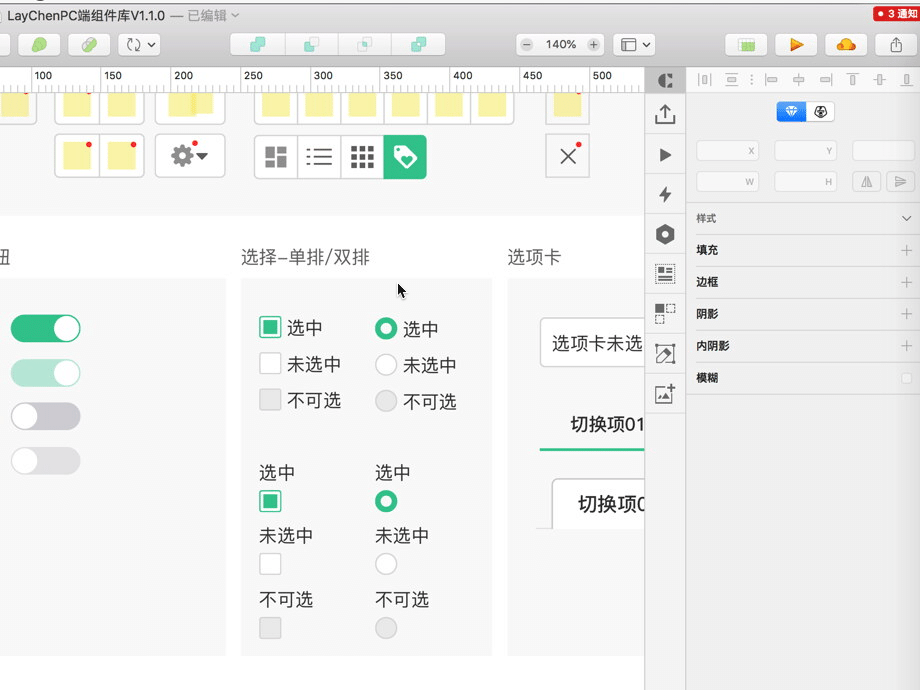Add a 边框 border with plus
Viewport: 920px width, 690px height.
[x=907, y=282]
